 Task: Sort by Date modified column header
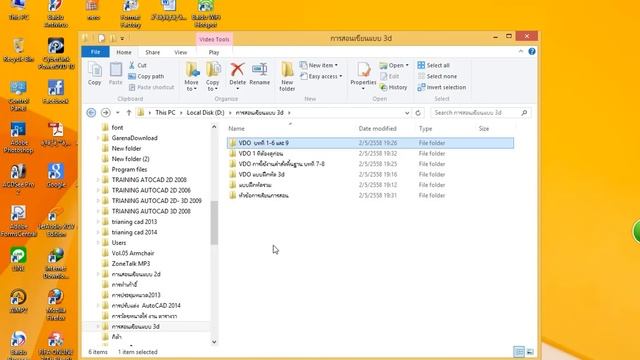pyautogui.click(x=378, y=129)
